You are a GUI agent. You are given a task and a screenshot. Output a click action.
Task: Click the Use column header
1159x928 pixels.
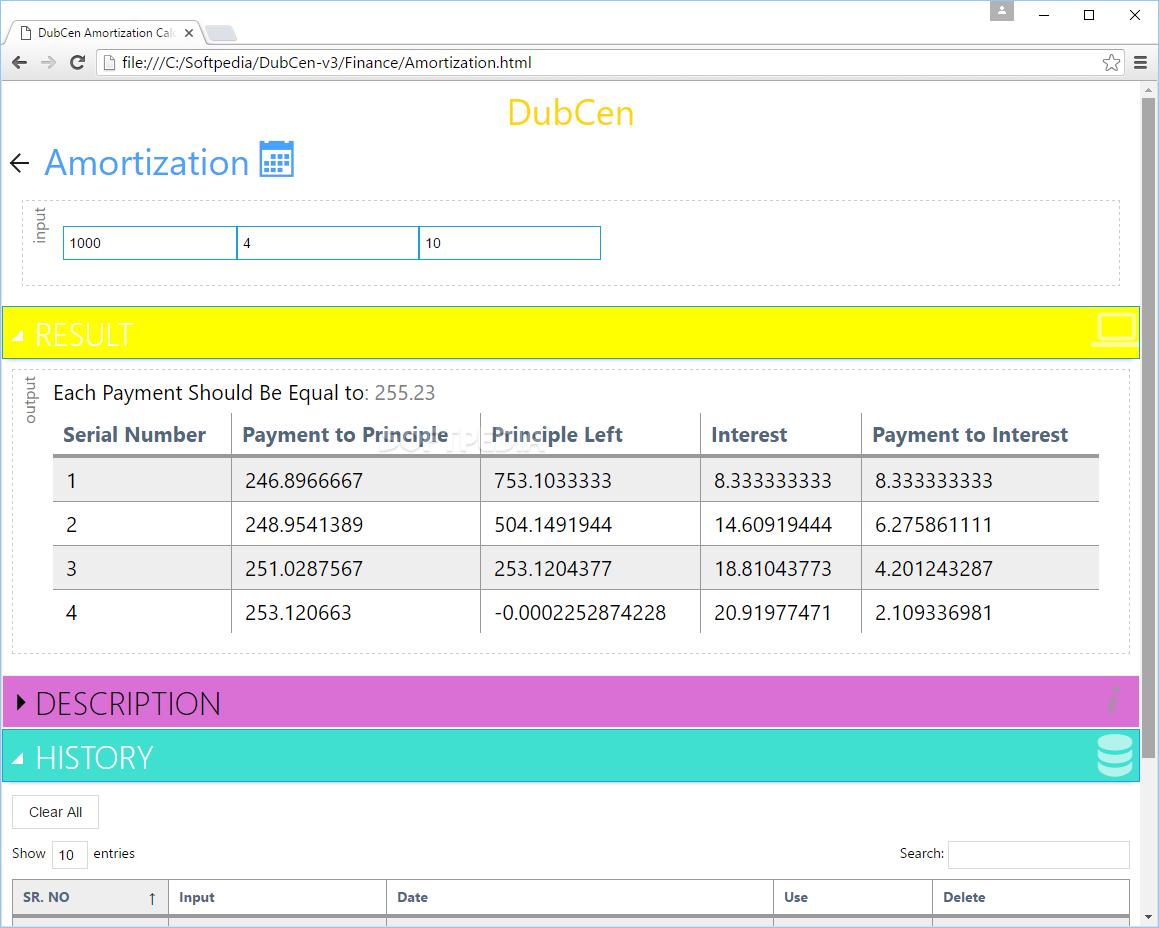point(853,898)
